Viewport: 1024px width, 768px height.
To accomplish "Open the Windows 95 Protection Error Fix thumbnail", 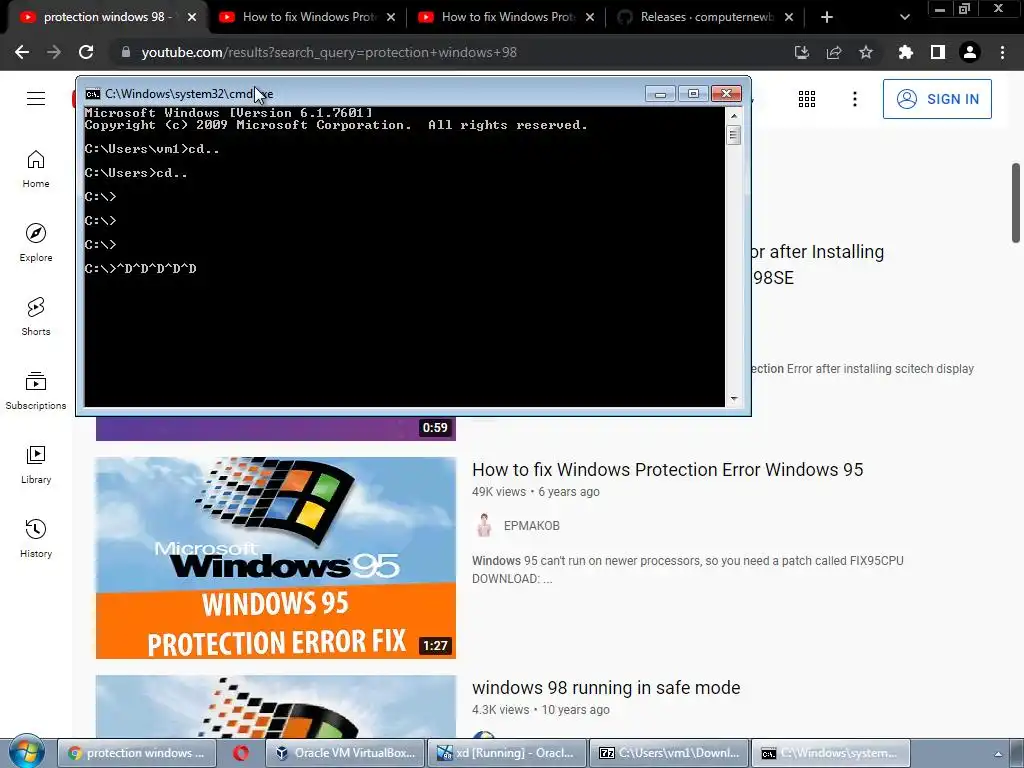I will [276, 558].
